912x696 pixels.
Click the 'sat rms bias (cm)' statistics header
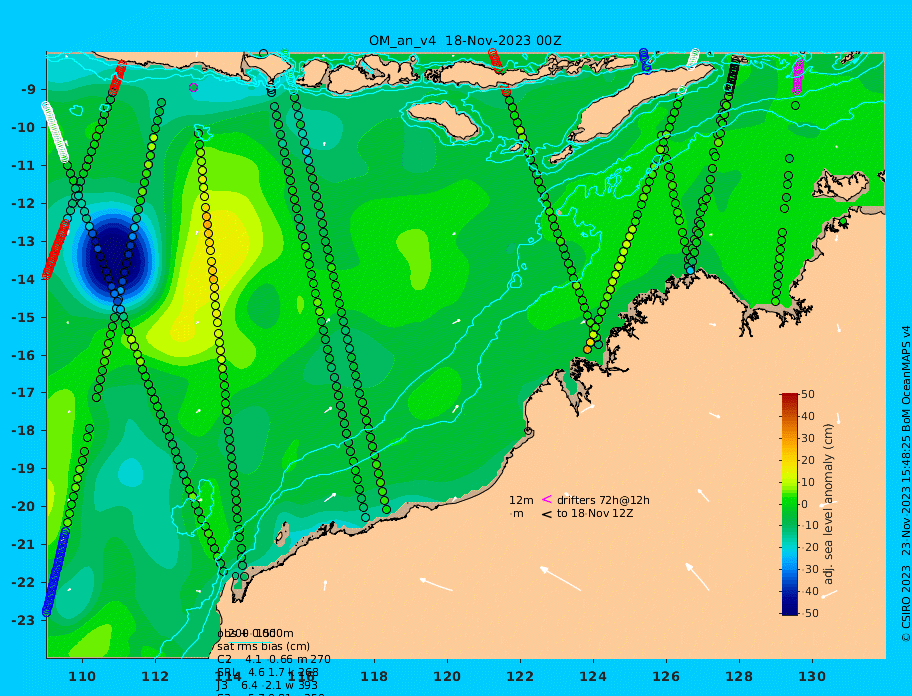[263, 646]
